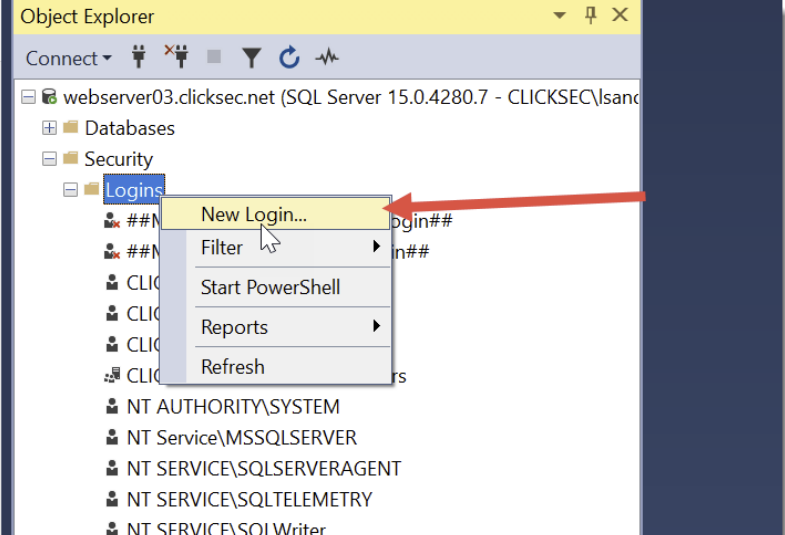Select the Databases folder label
The height and width of the screenshot is (535, 785).
click(x=130, y=129)
